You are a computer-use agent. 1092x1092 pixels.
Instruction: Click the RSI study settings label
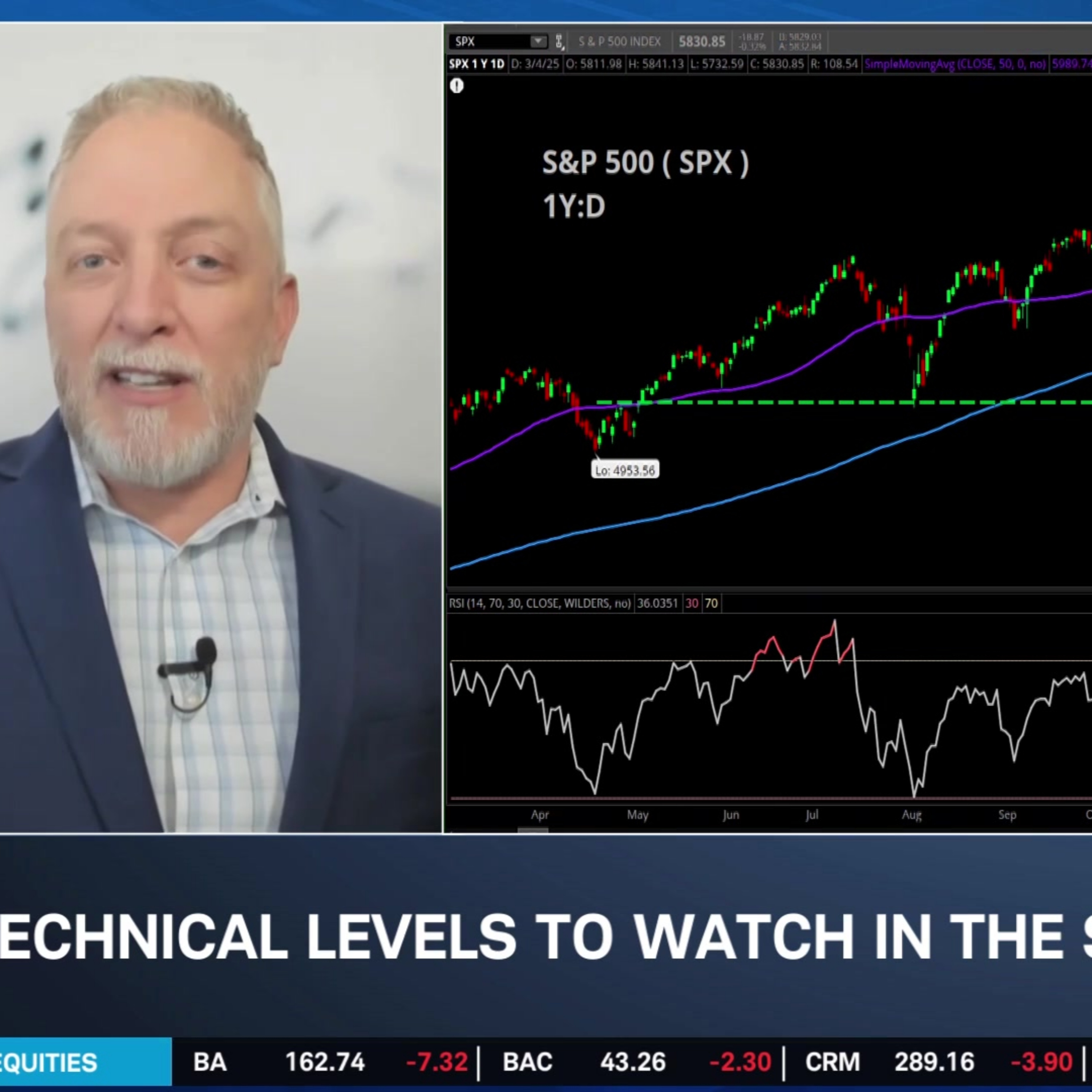[x=540, y=603]
